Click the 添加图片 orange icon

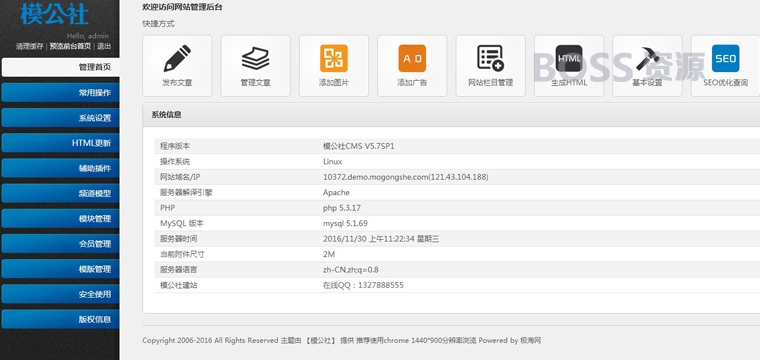point(334,59)
